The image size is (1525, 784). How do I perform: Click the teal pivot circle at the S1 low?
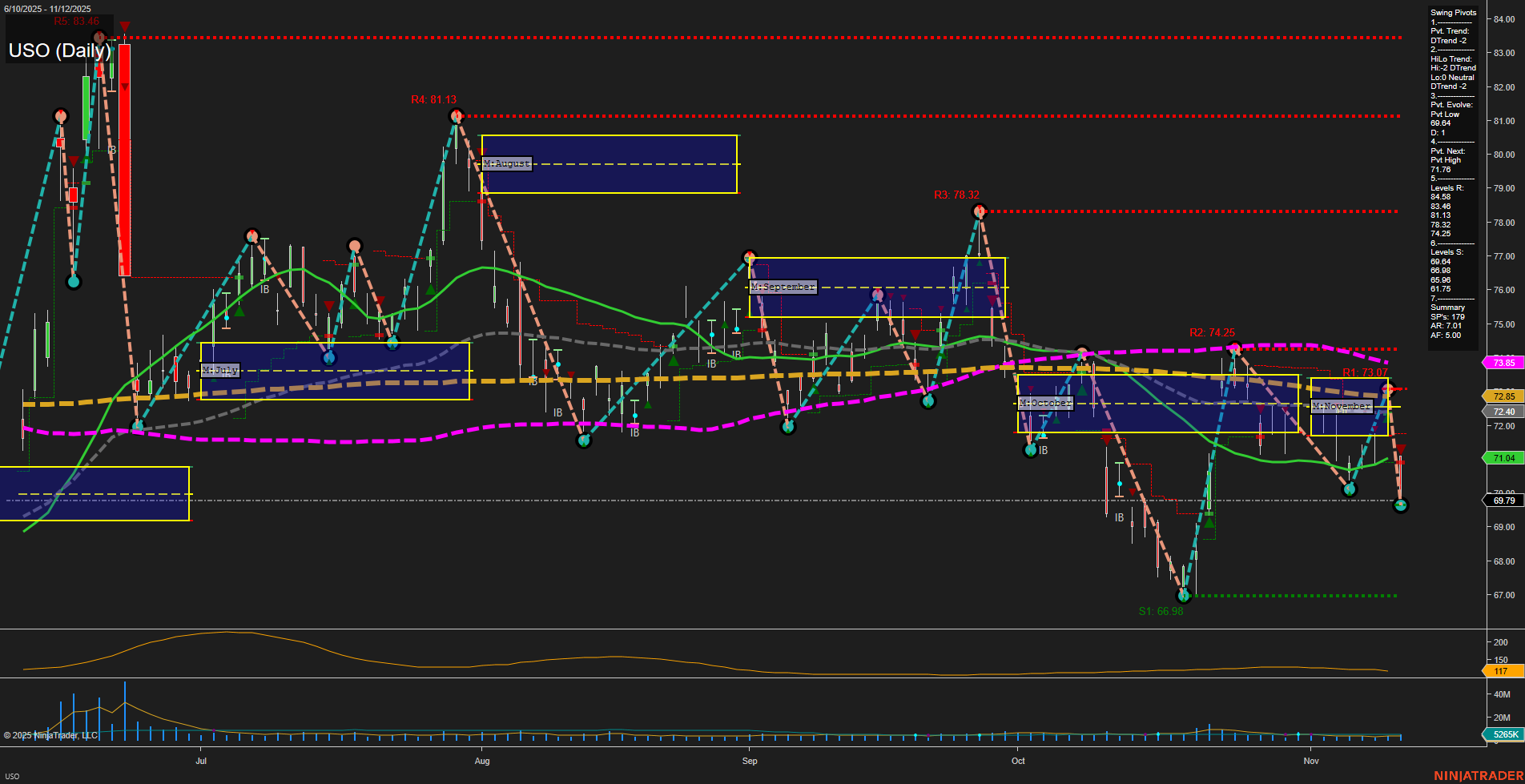(1184, 596)
